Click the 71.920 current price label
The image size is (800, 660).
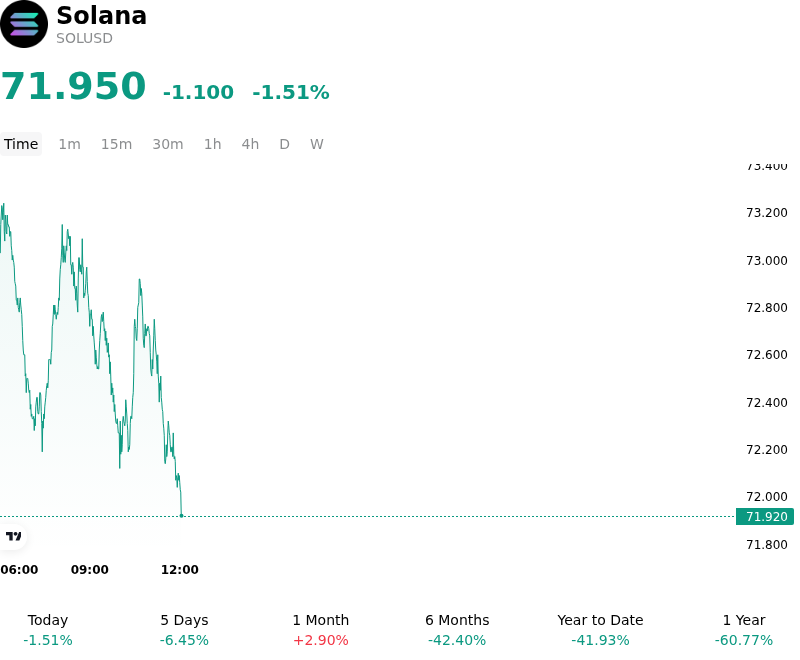tap(765, 517)
